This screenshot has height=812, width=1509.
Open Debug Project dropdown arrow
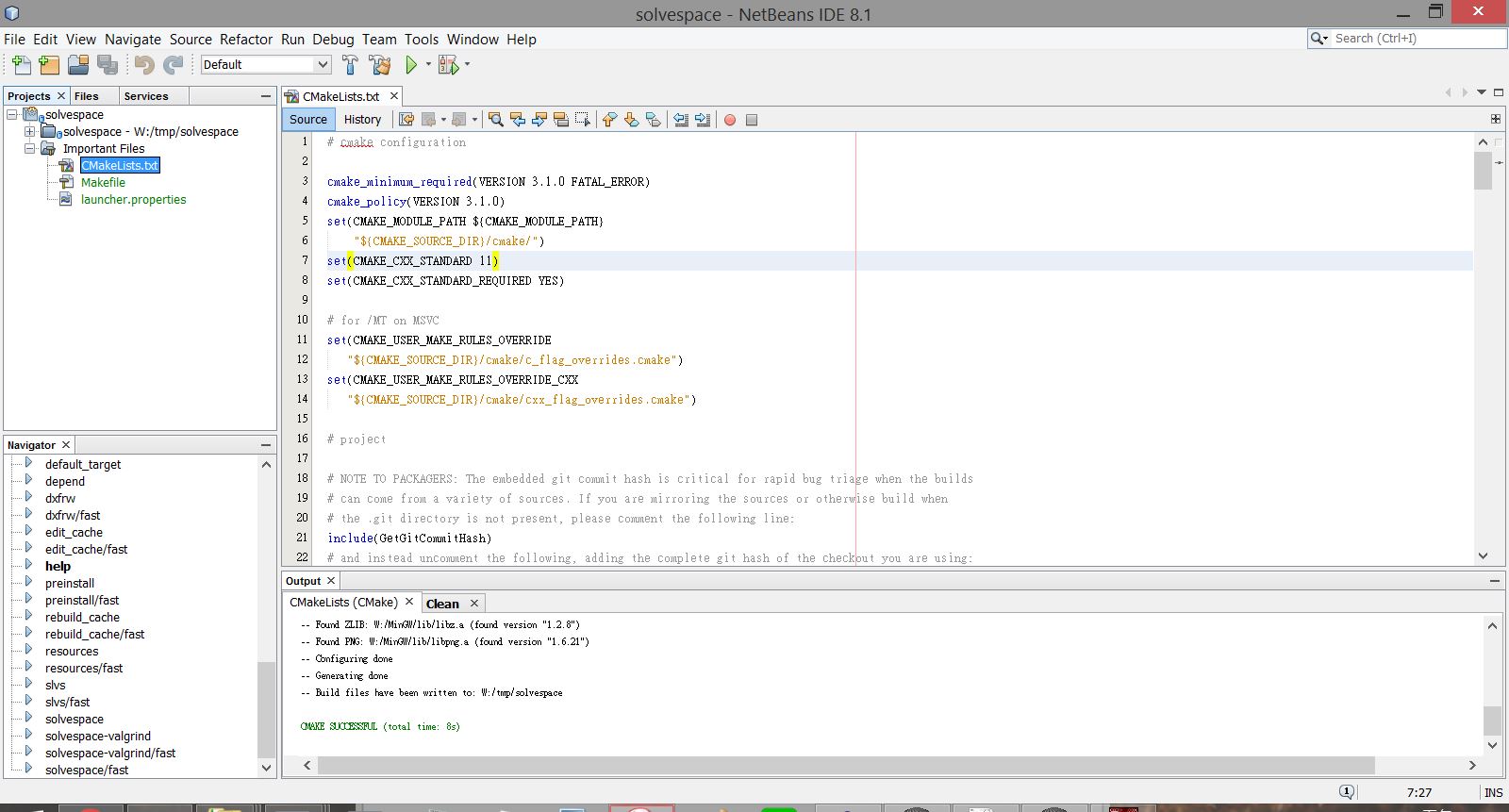467,64
